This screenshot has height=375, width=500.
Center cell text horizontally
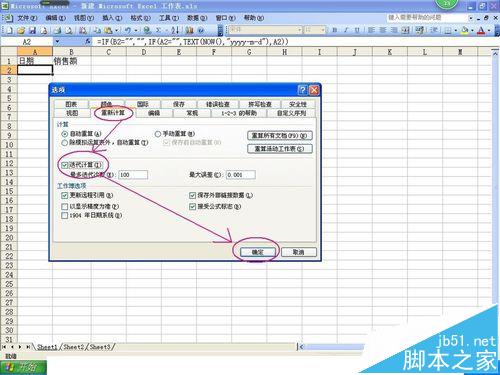(x=383, y=30)
